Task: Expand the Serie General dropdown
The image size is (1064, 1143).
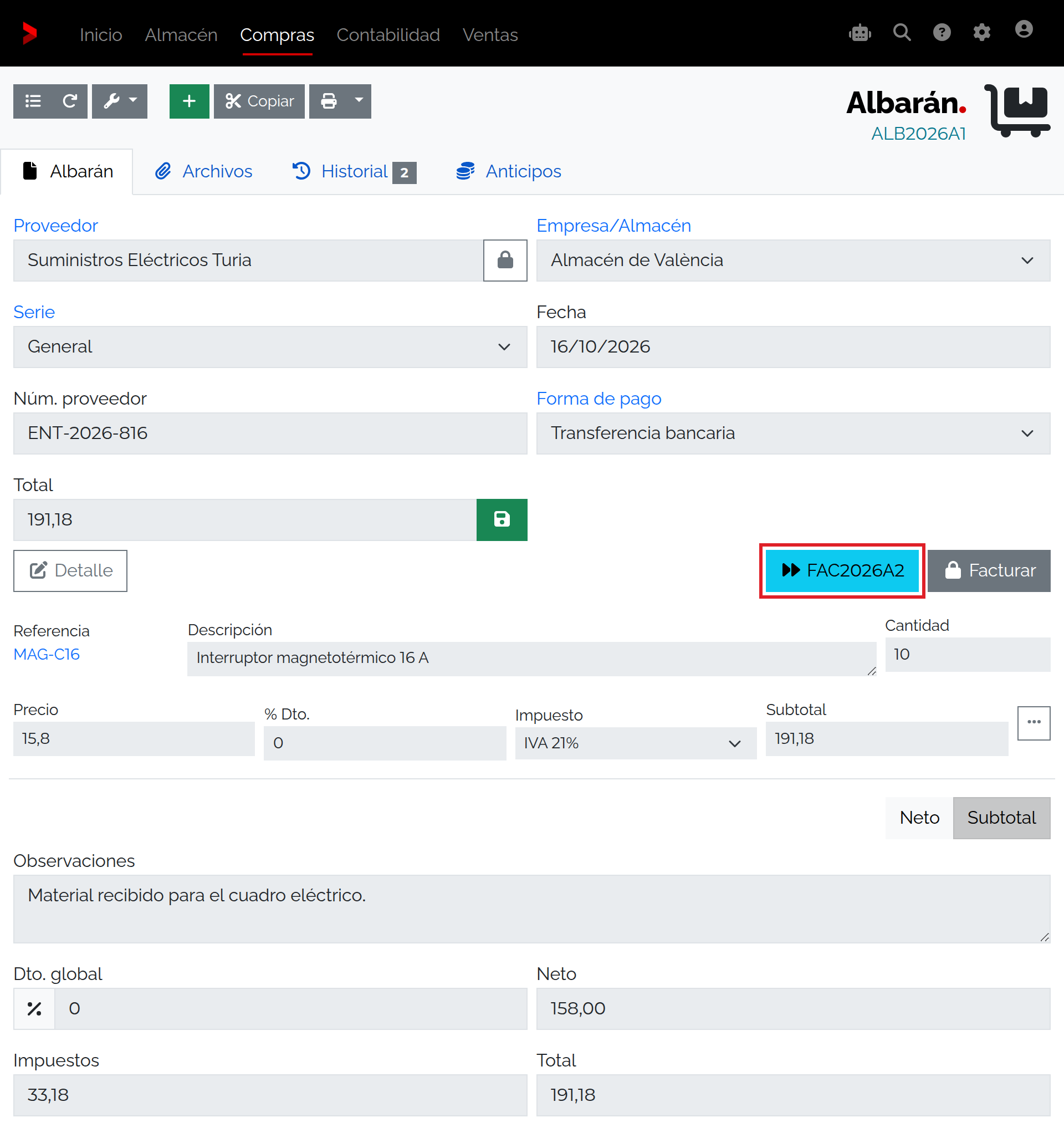Action: pos(270,346)
